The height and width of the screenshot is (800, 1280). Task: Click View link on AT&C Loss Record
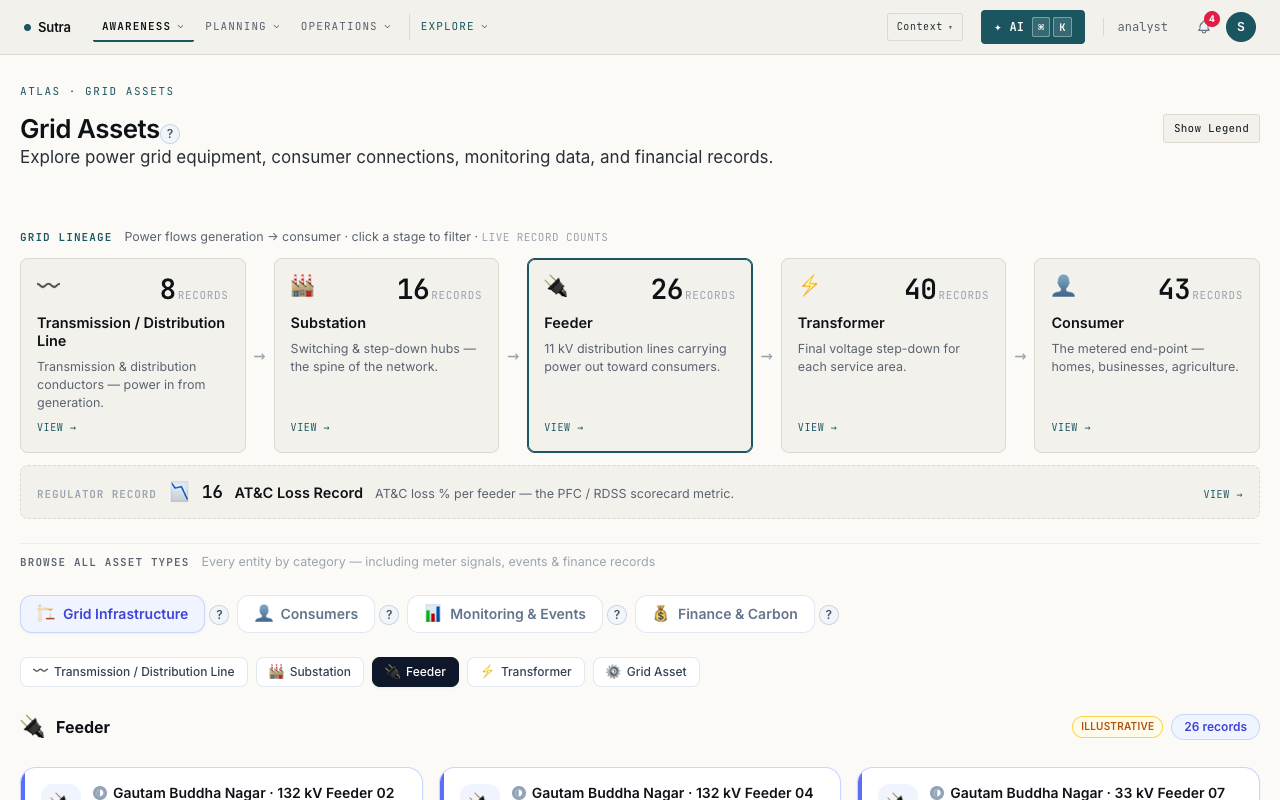point(1223,494)
